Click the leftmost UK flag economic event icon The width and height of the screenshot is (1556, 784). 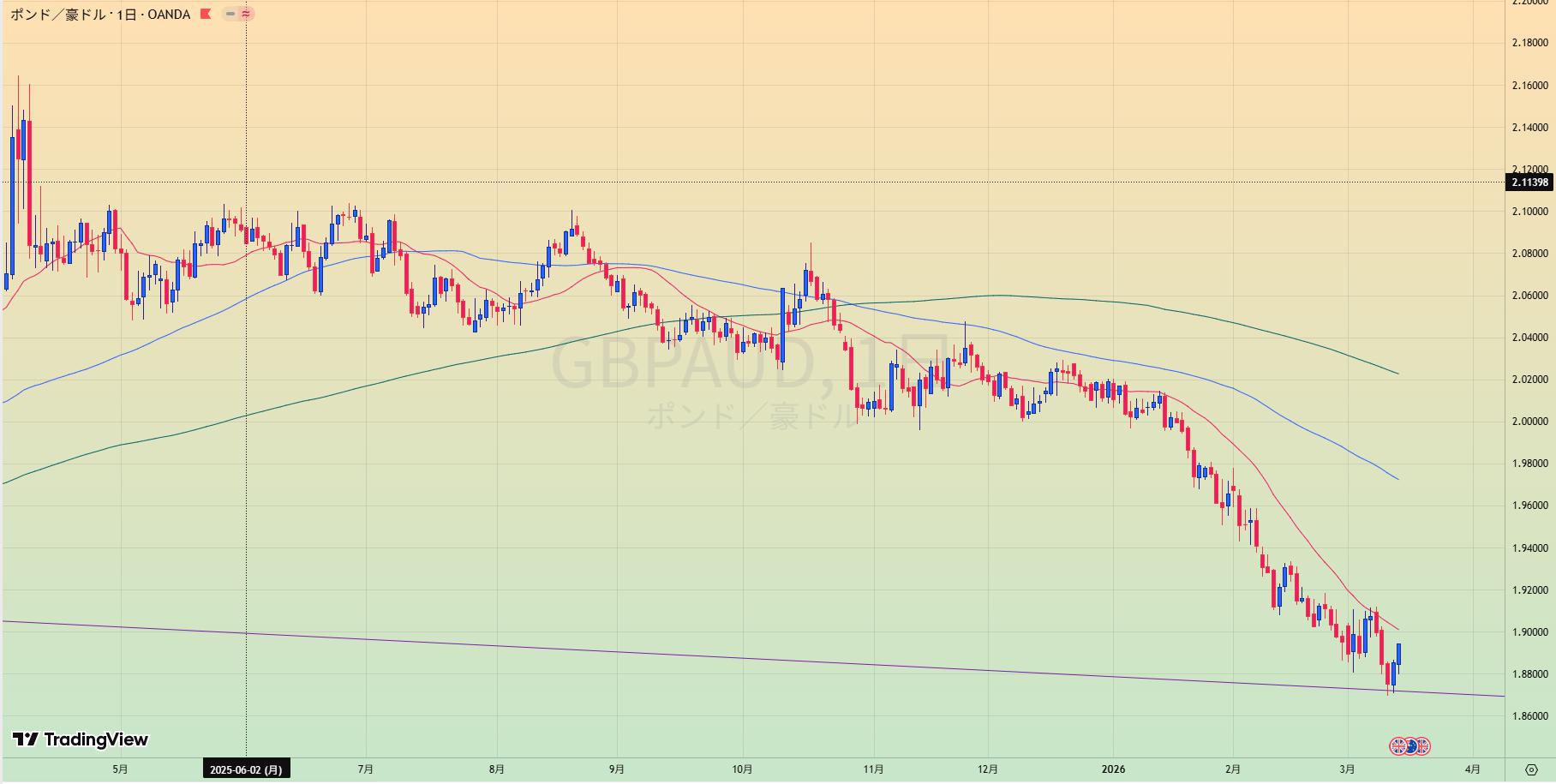(1398, 746)
